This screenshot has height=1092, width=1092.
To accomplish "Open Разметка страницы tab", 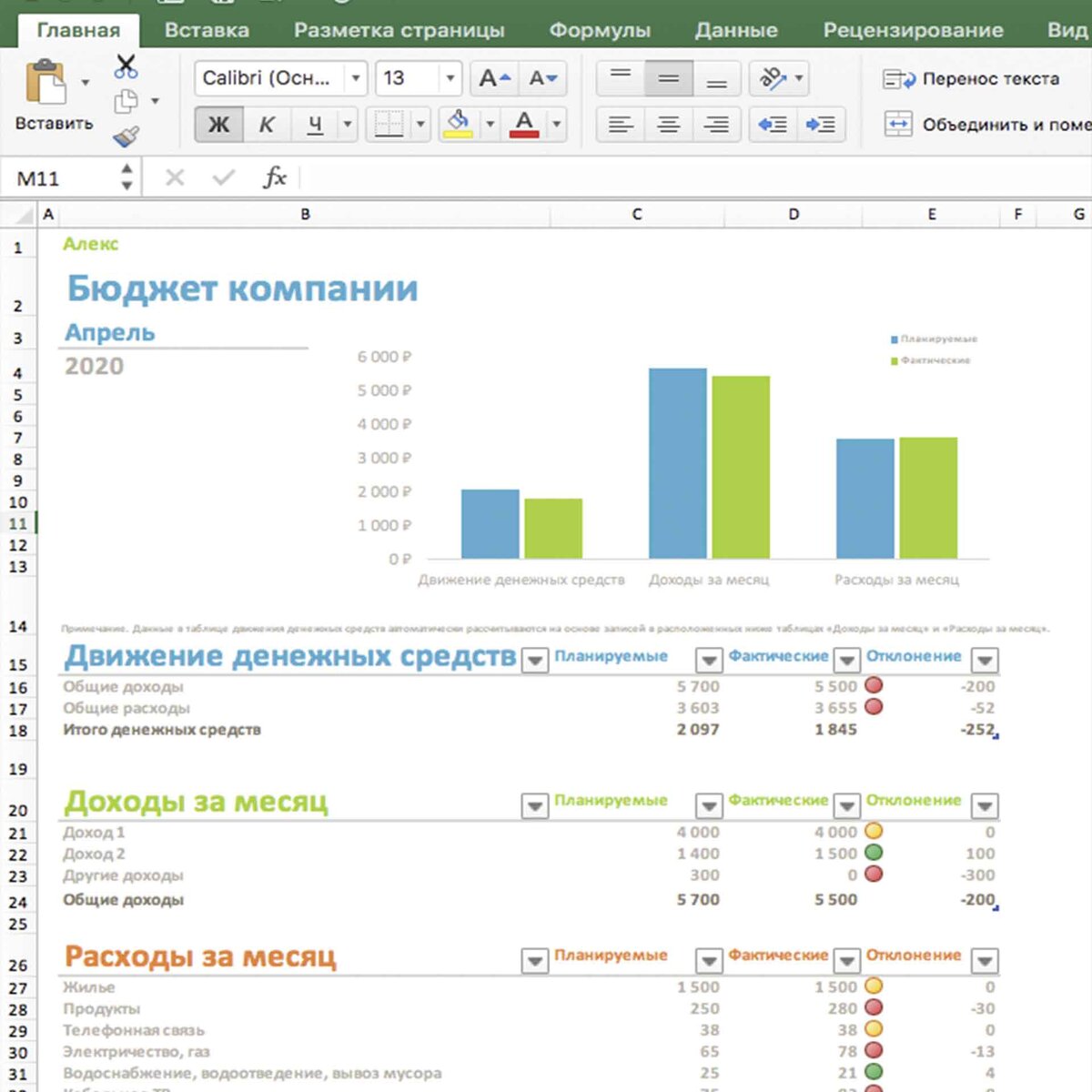I will 399,30.
